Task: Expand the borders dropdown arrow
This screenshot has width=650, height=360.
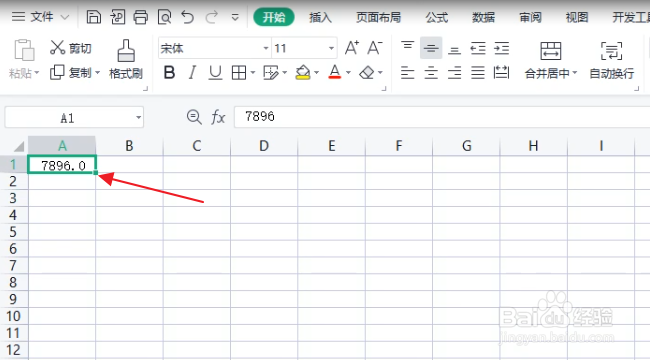Action: [x=253, y=73]
